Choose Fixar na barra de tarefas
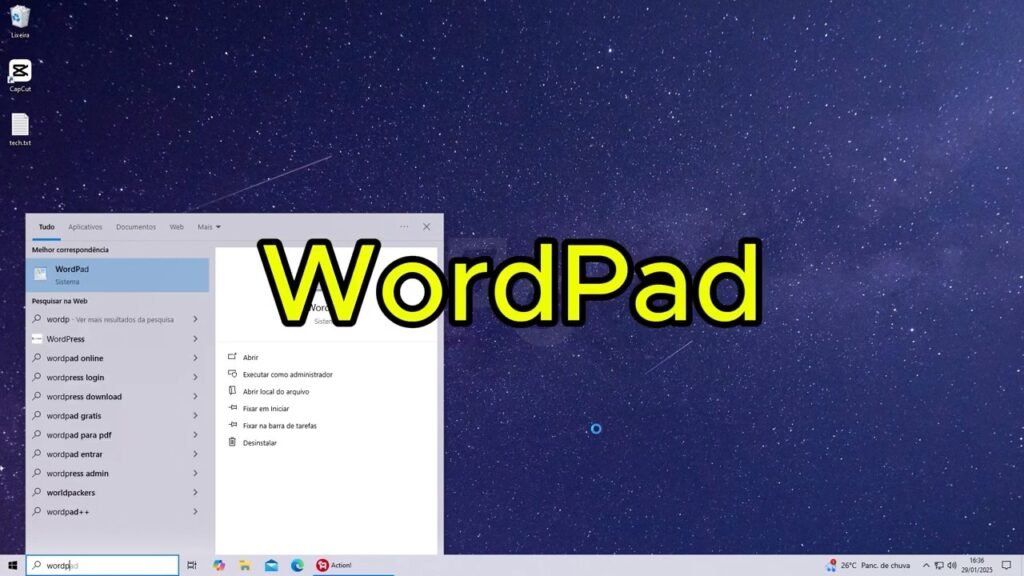 [x=272, y=425]
